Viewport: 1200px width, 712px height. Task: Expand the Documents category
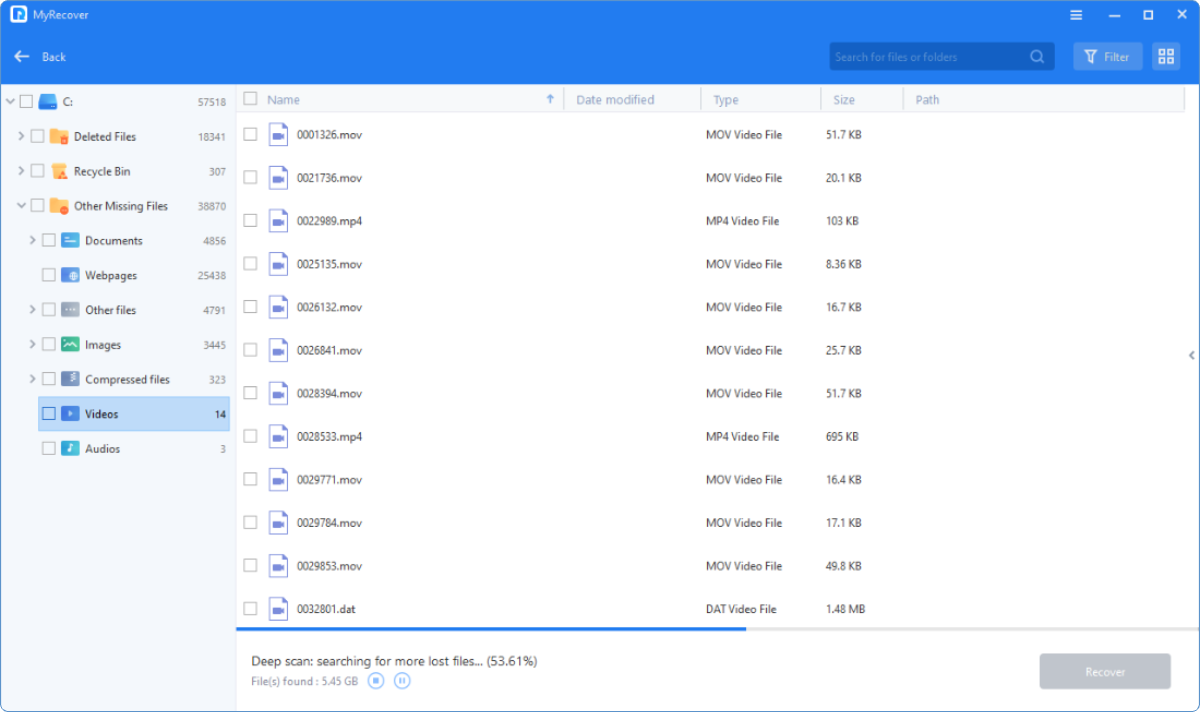33,240
